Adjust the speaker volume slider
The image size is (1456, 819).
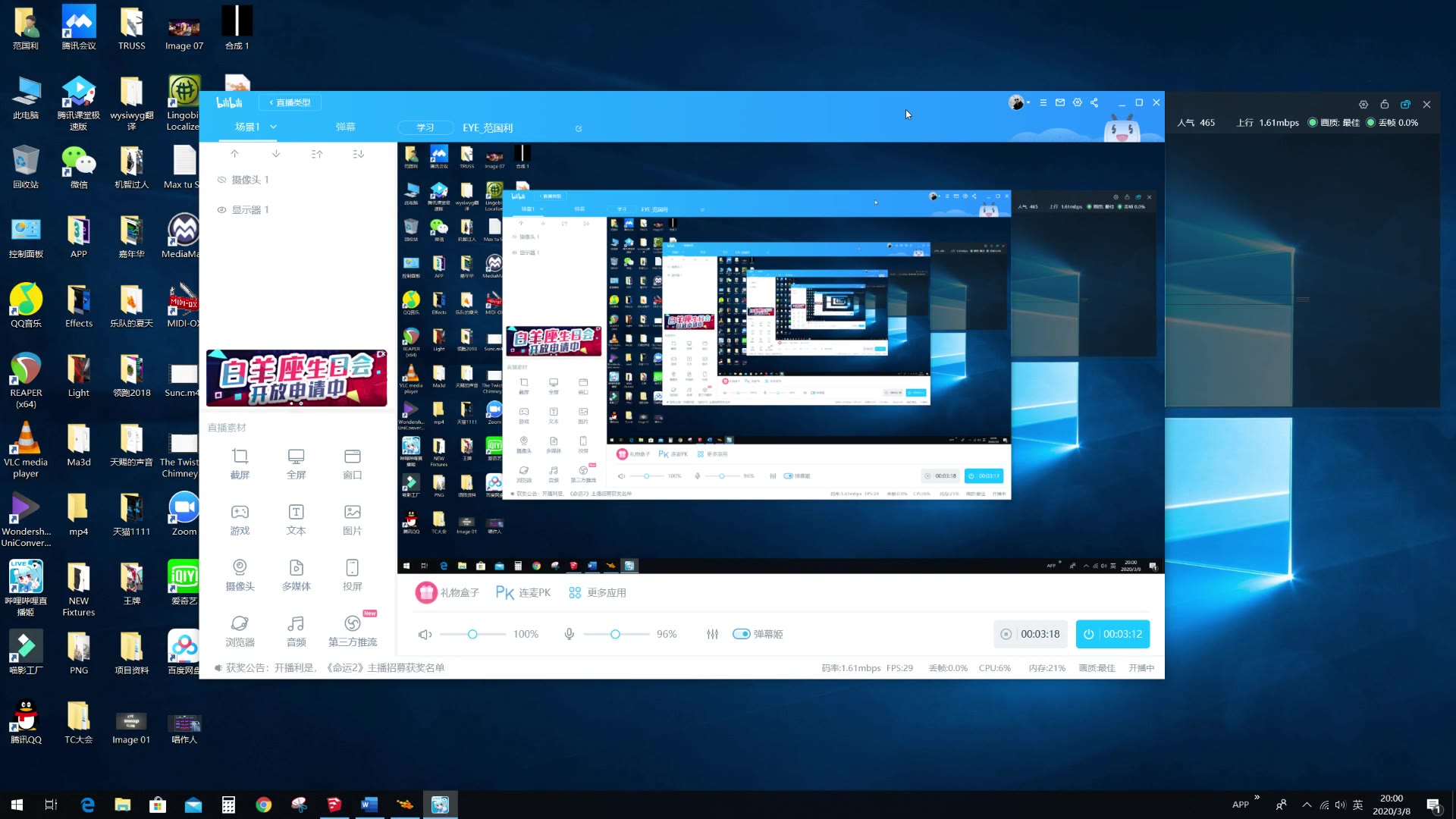[x=472, y=634]
